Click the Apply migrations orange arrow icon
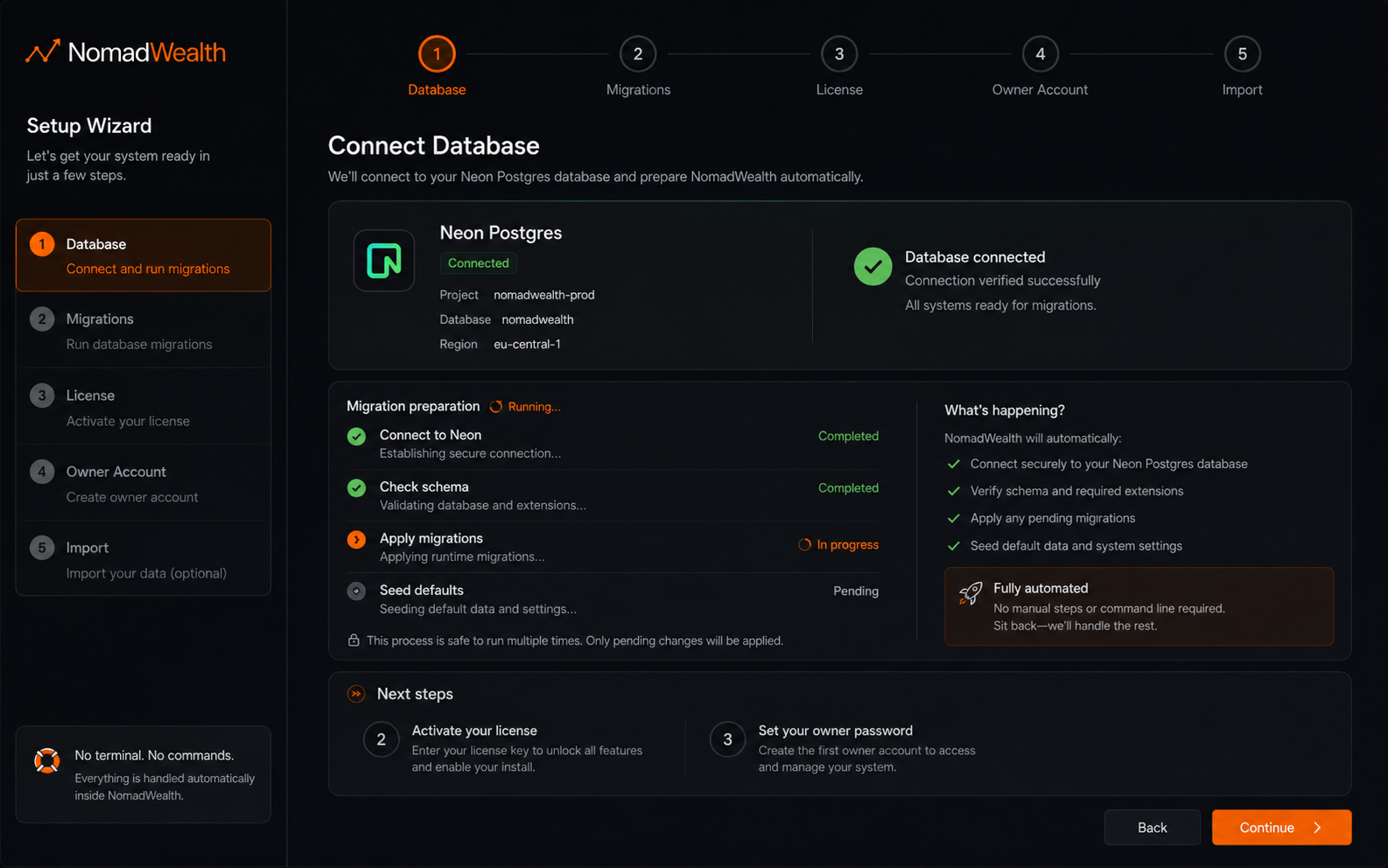This screenshot has height=868, width=1388. [356, 540]
